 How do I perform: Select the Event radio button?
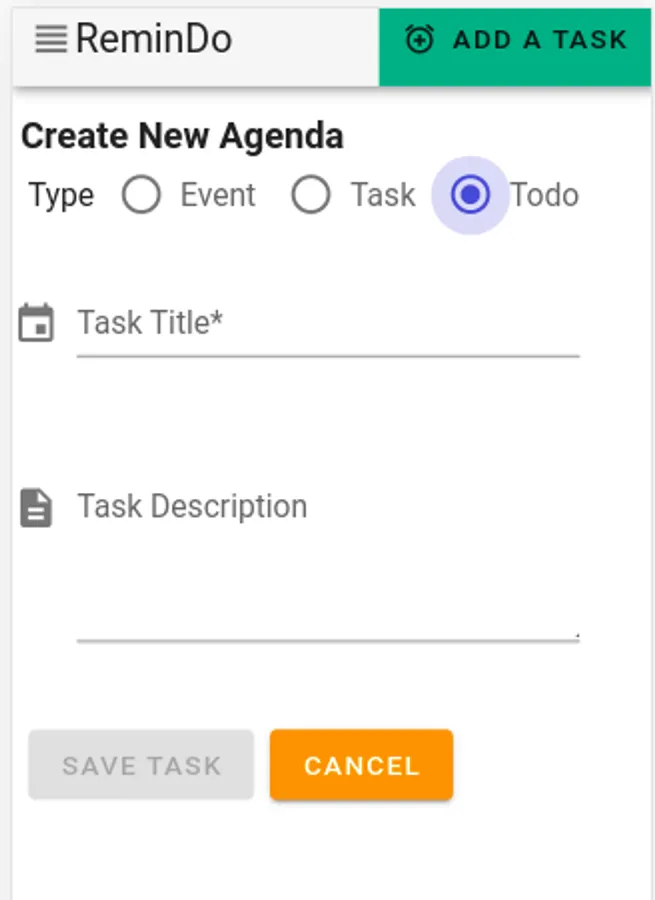coord(141,195)
